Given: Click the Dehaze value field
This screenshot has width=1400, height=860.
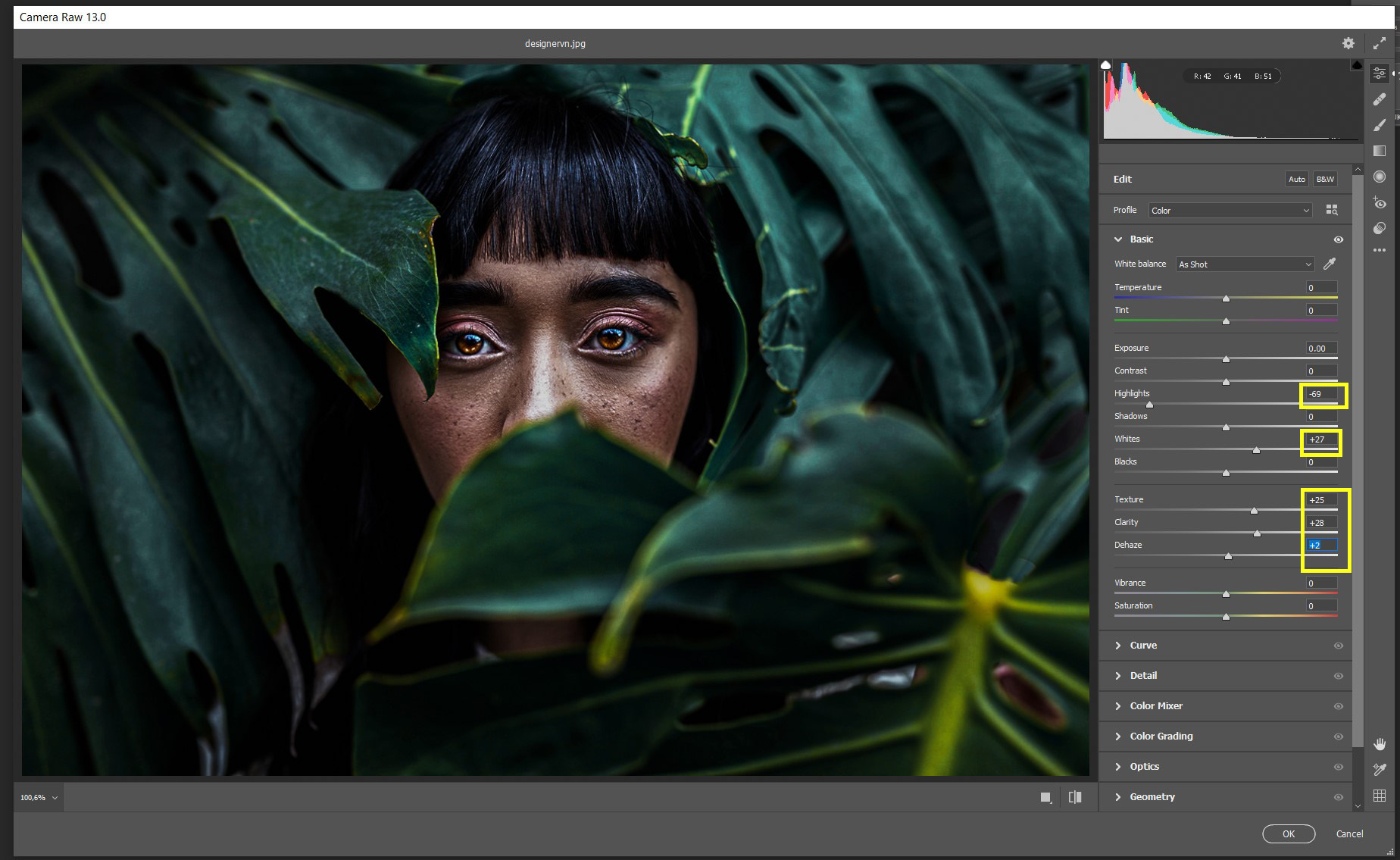Looking at the screenshot, I should 1322,546.
